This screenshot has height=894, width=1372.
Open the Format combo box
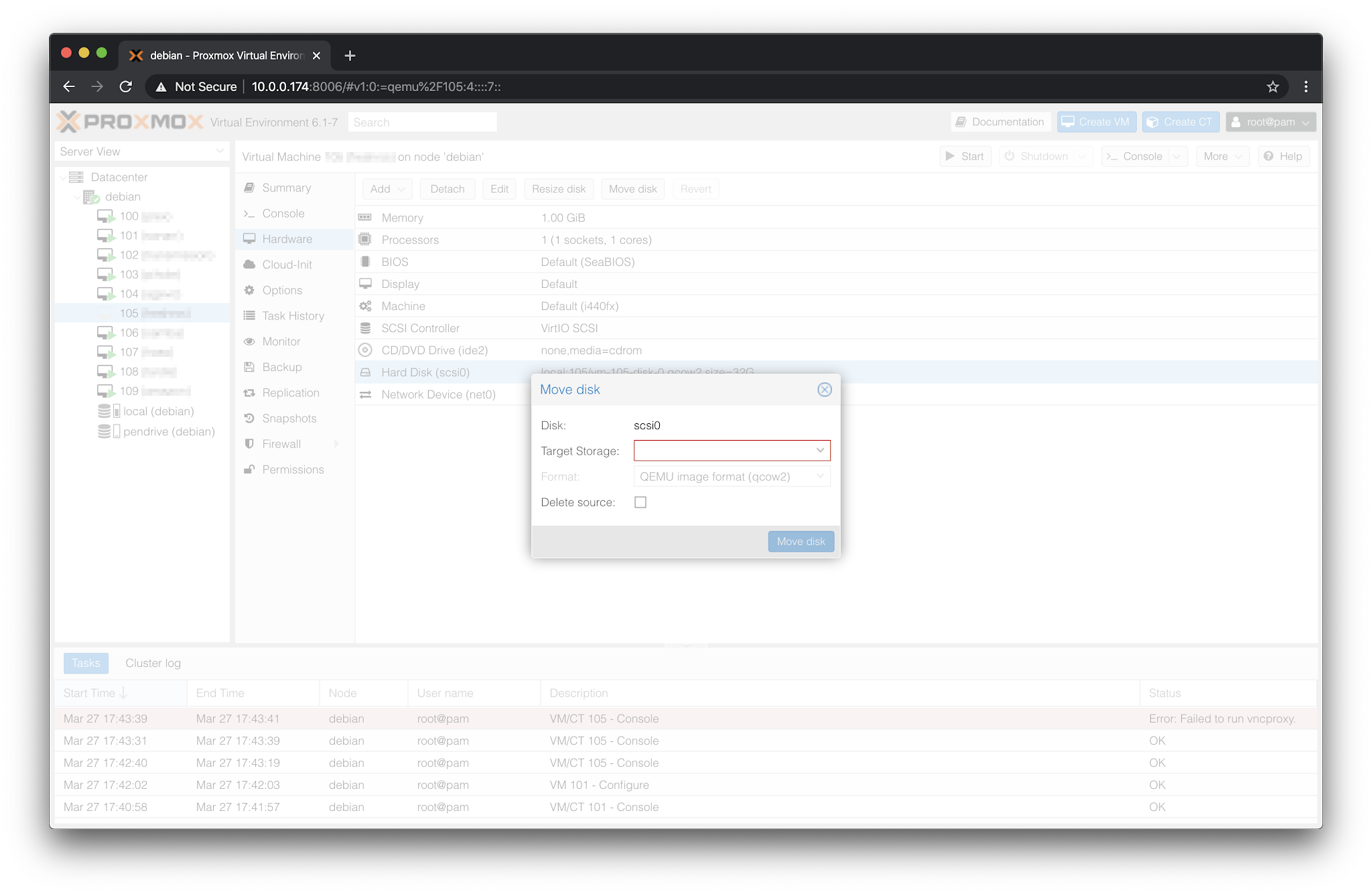[x=732, y=477]
